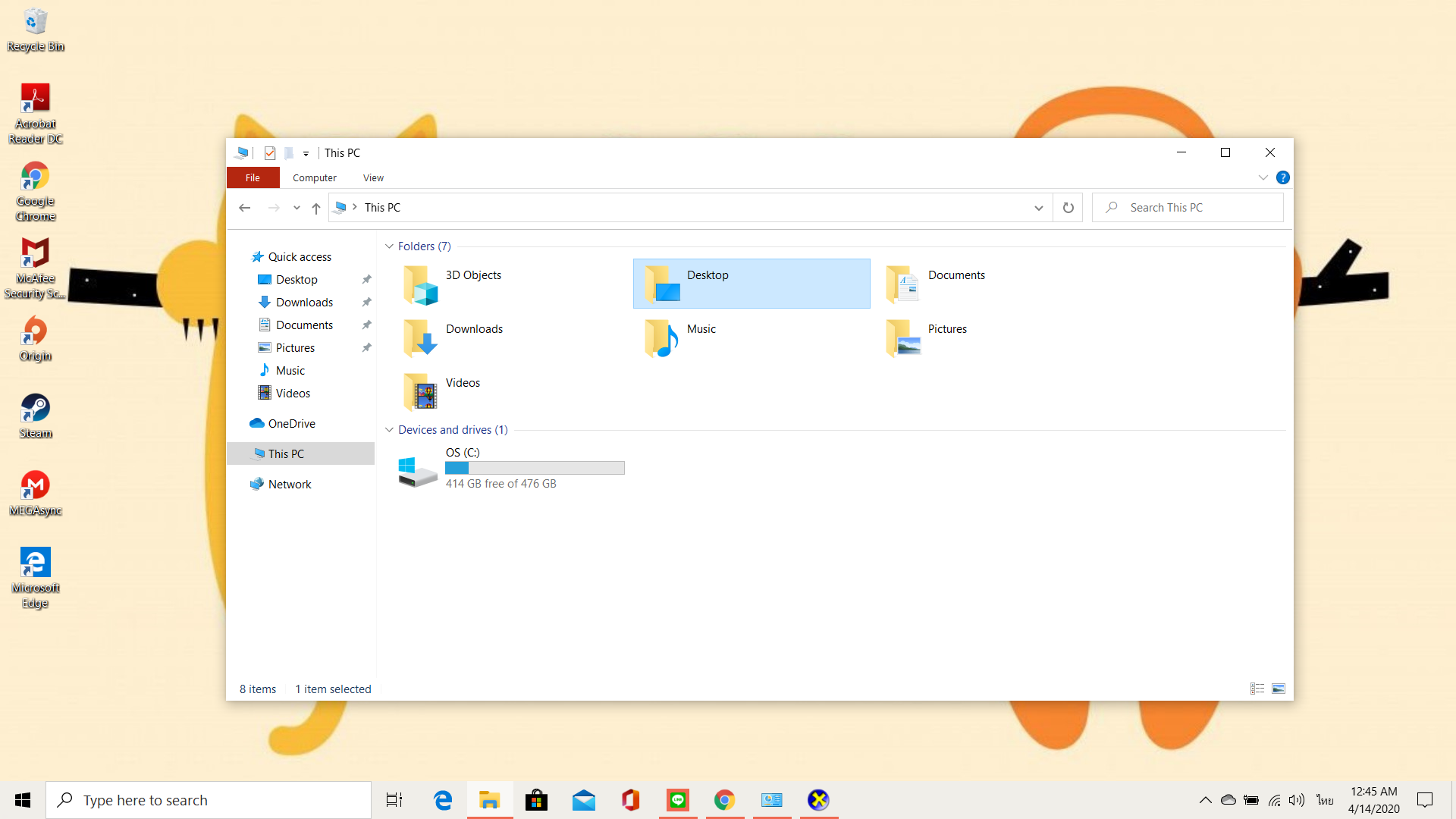Switch the input language indicator
This screenshot has width=1456, height=819.
pos(1325,800)
